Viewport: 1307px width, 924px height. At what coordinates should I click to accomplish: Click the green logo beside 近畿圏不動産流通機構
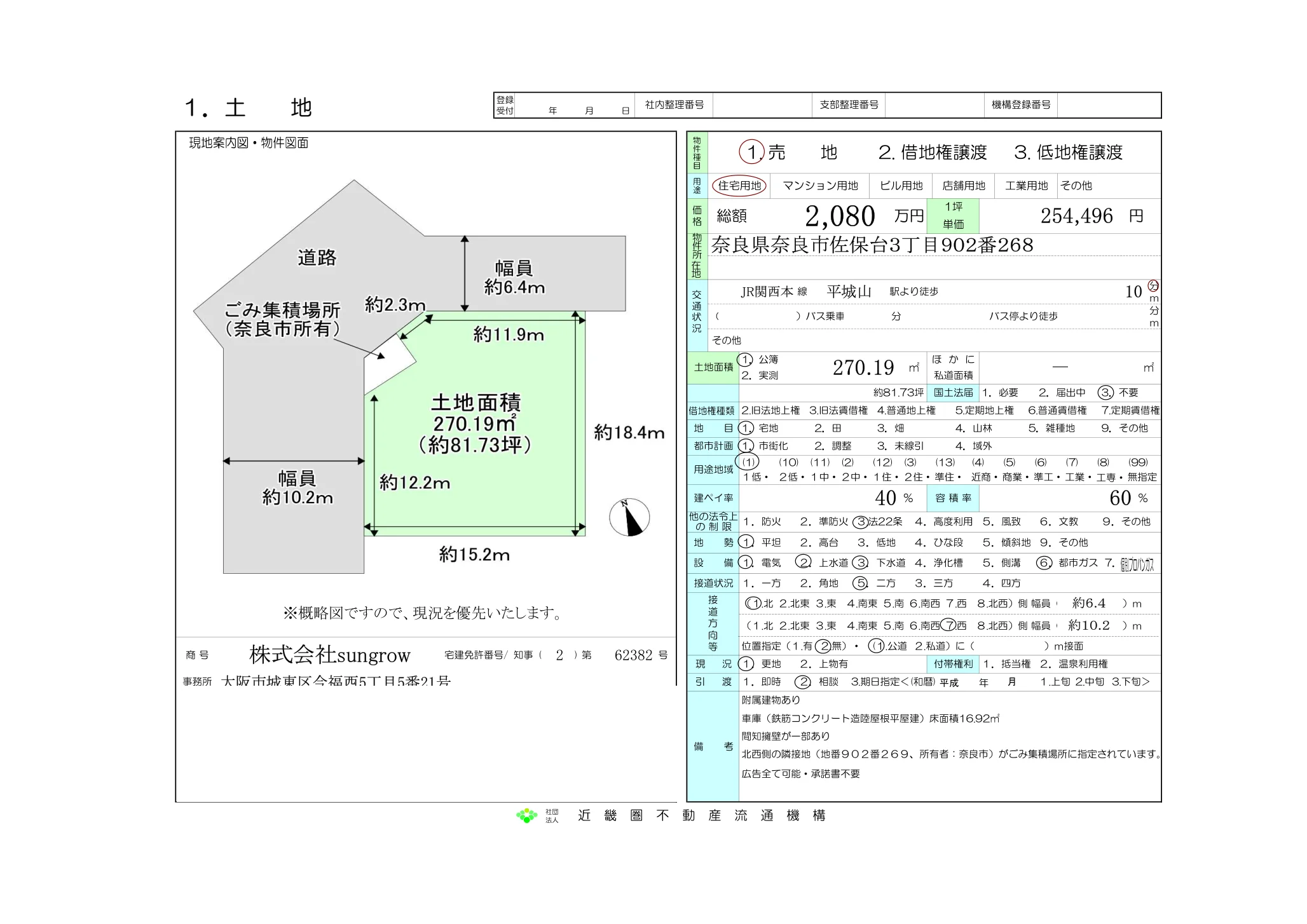(x=526, y=815)
